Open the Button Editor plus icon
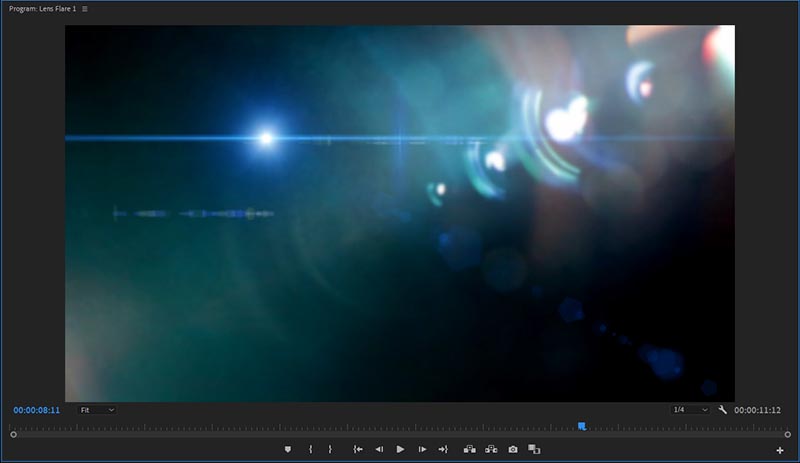 point(780,450)
